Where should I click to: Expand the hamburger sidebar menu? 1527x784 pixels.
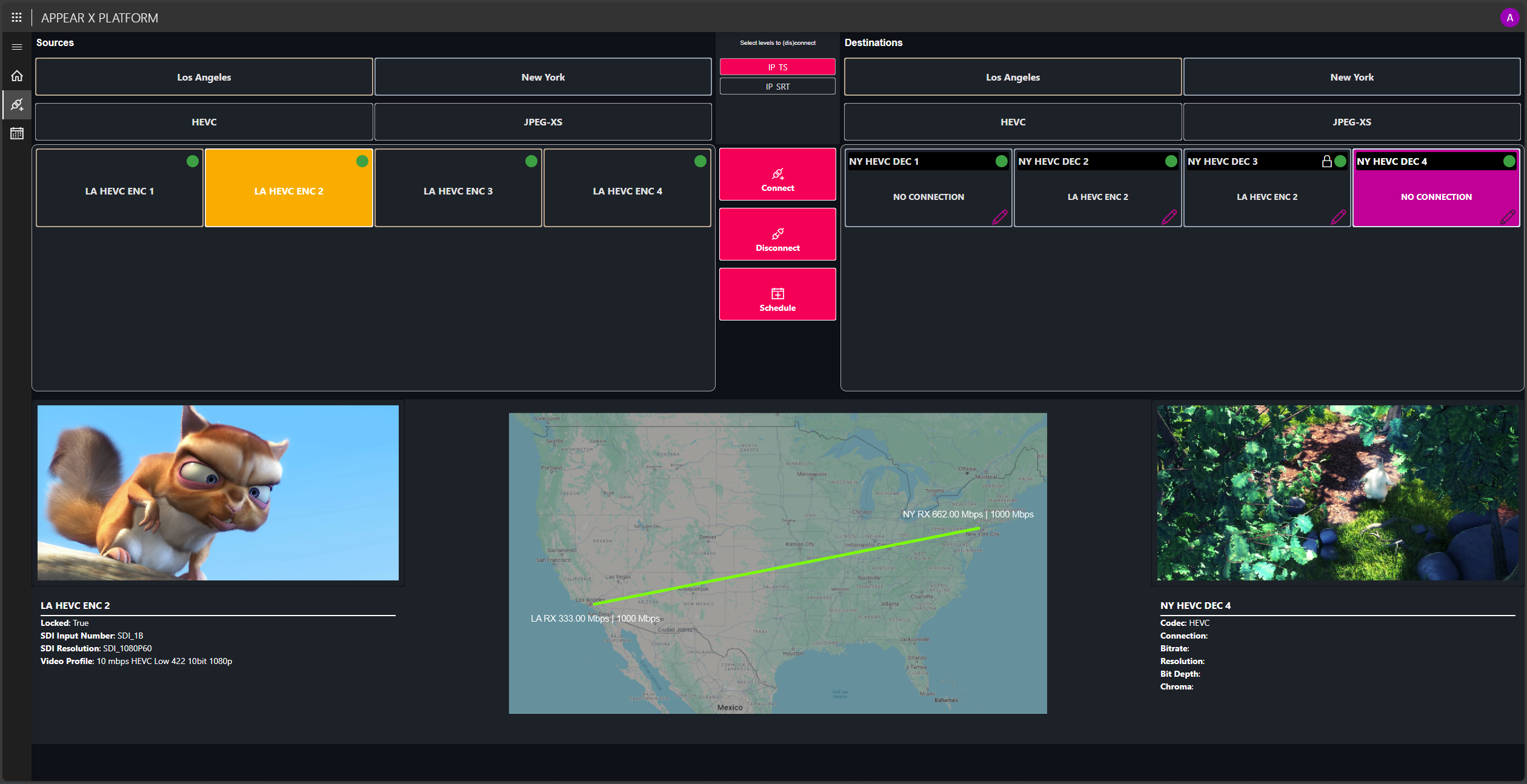pos(16,47)
